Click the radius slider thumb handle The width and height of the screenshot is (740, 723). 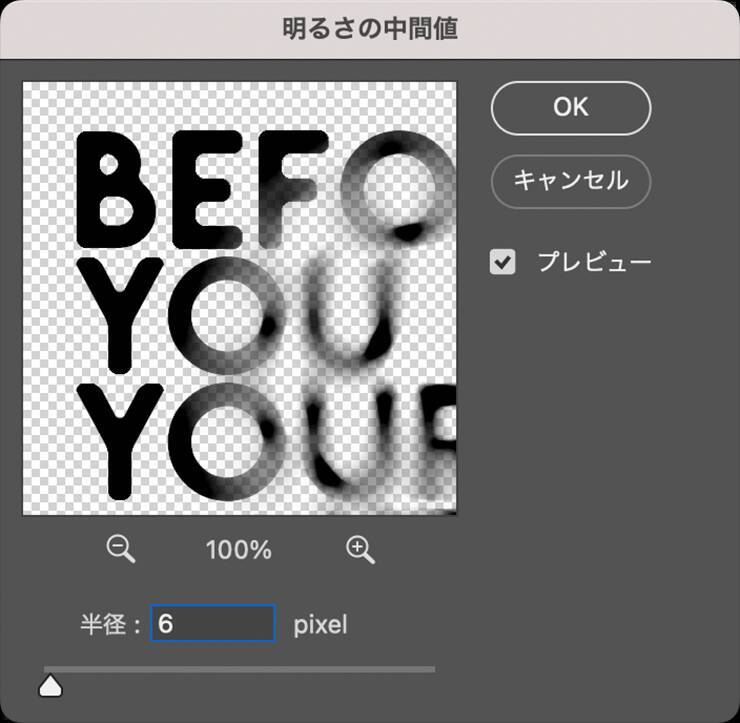(x=50, y=685)
